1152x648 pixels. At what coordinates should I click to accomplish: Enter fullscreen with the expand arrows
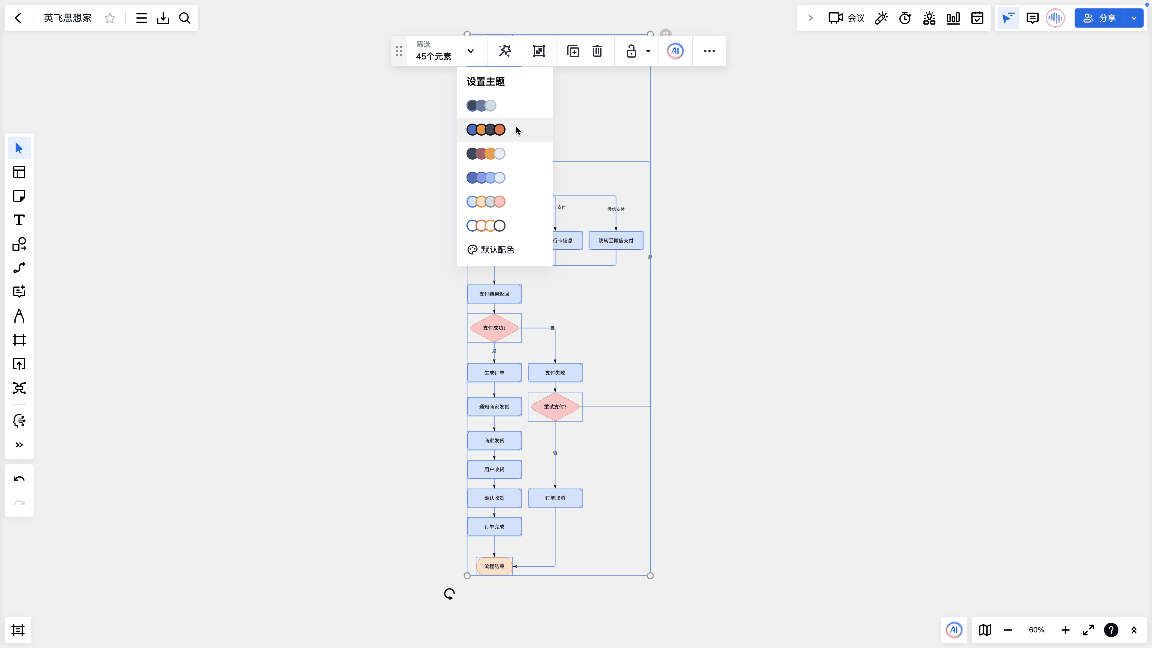click(1088, 630)
